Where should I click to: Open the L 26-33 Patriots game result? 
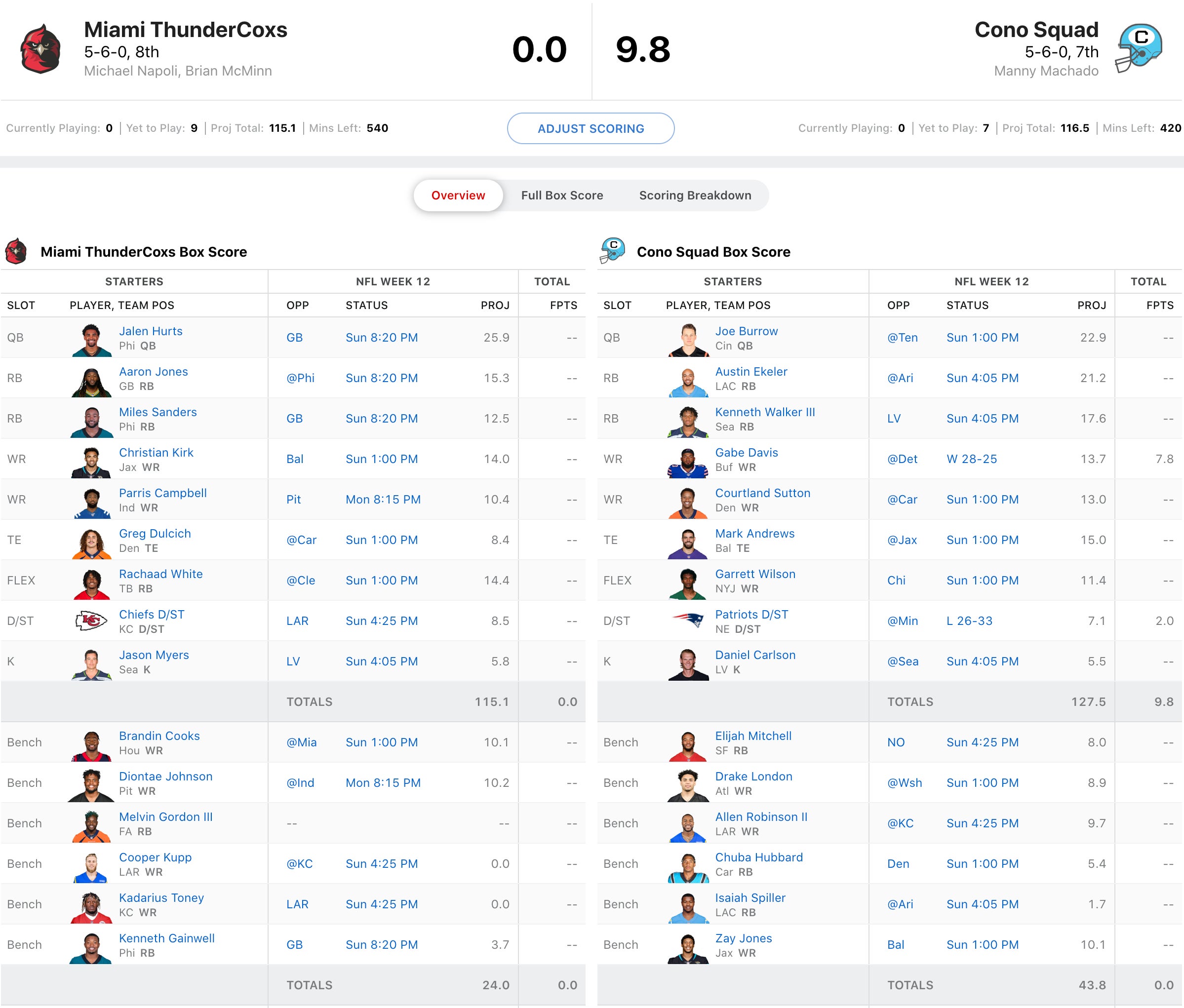(x=969, y=620)
